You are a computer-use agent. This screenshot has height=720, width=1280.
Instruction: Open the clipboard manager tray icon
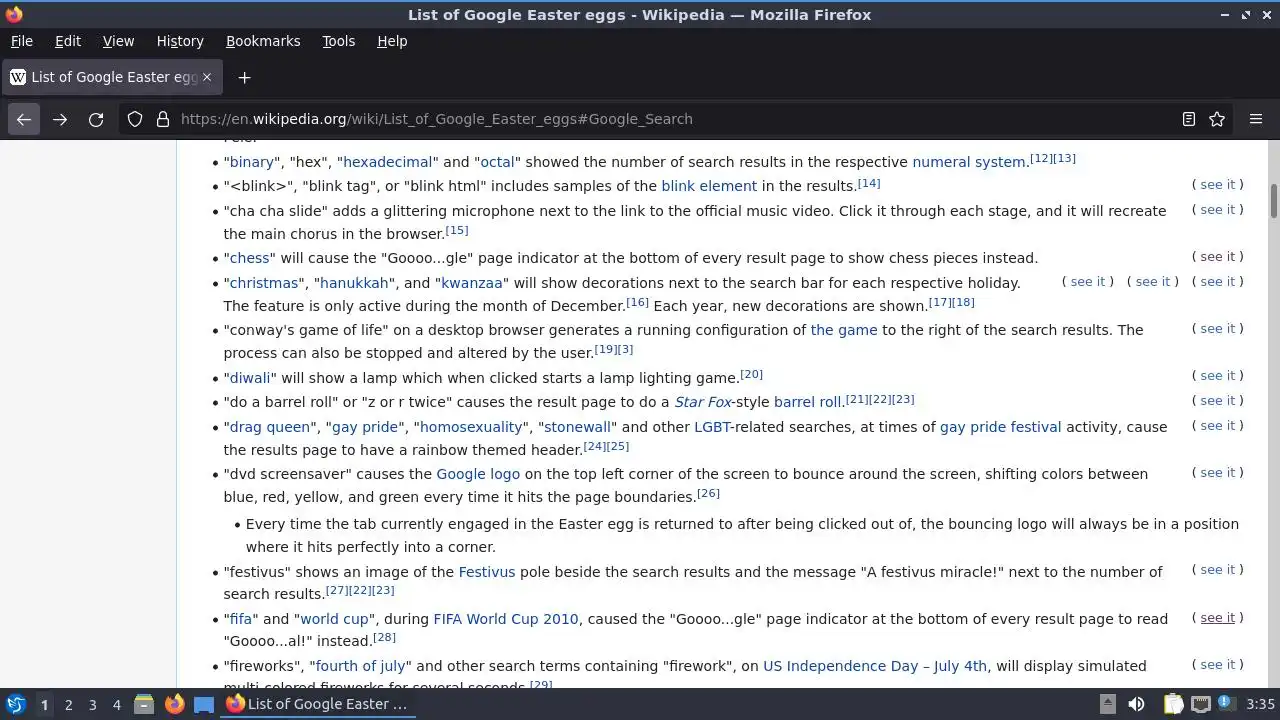1173,704
